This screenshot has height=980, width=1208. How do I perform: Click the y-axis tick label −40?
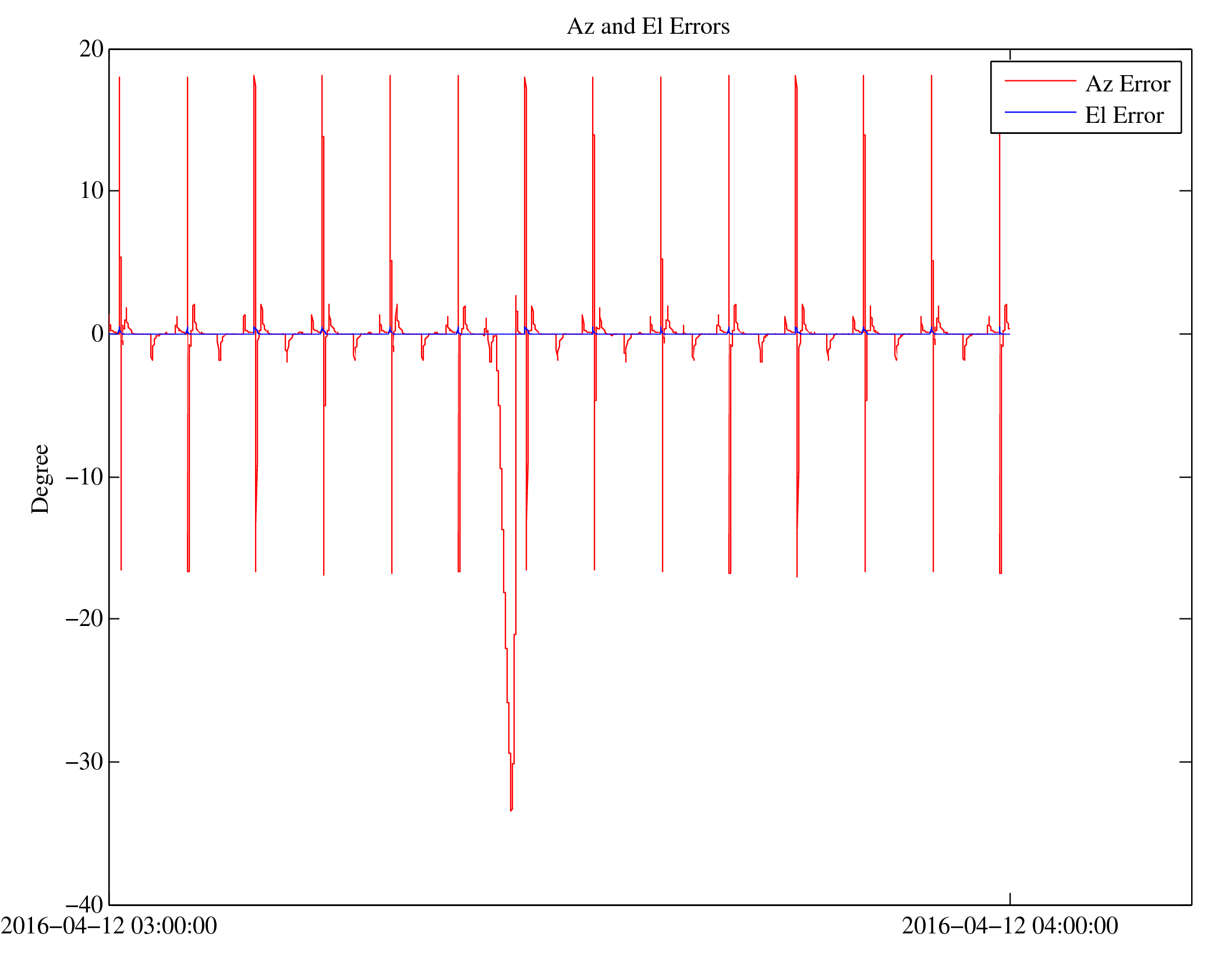click(84, 905)
